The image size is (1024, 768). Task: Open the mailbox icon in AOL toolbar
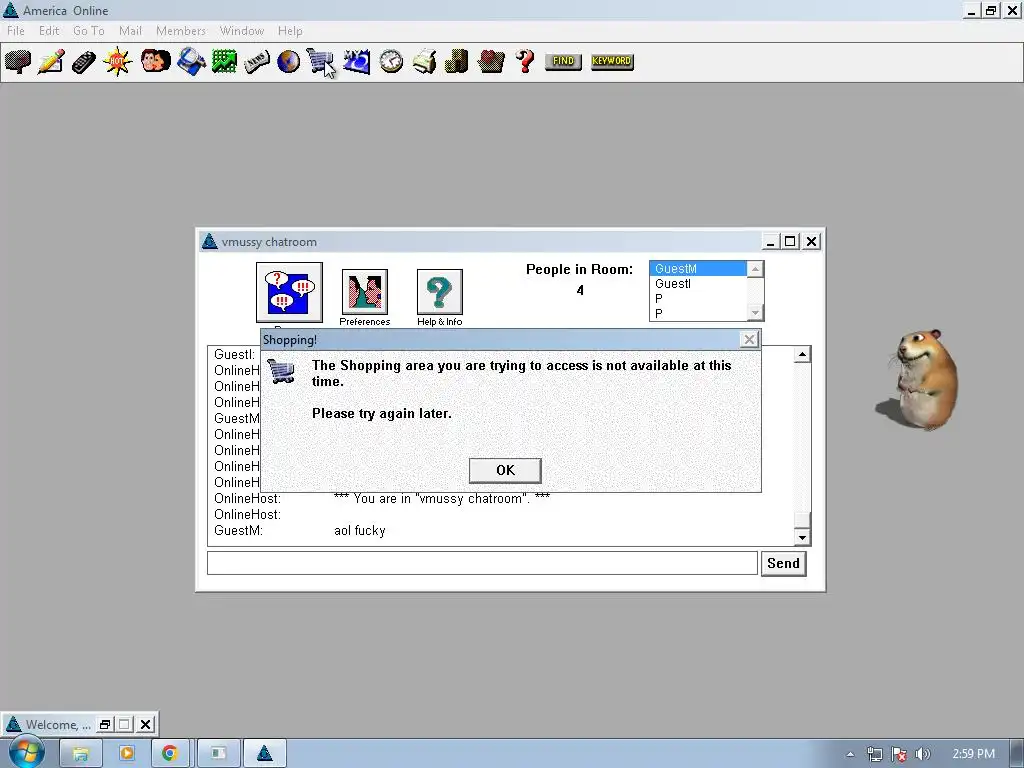(x=18, y=62)
